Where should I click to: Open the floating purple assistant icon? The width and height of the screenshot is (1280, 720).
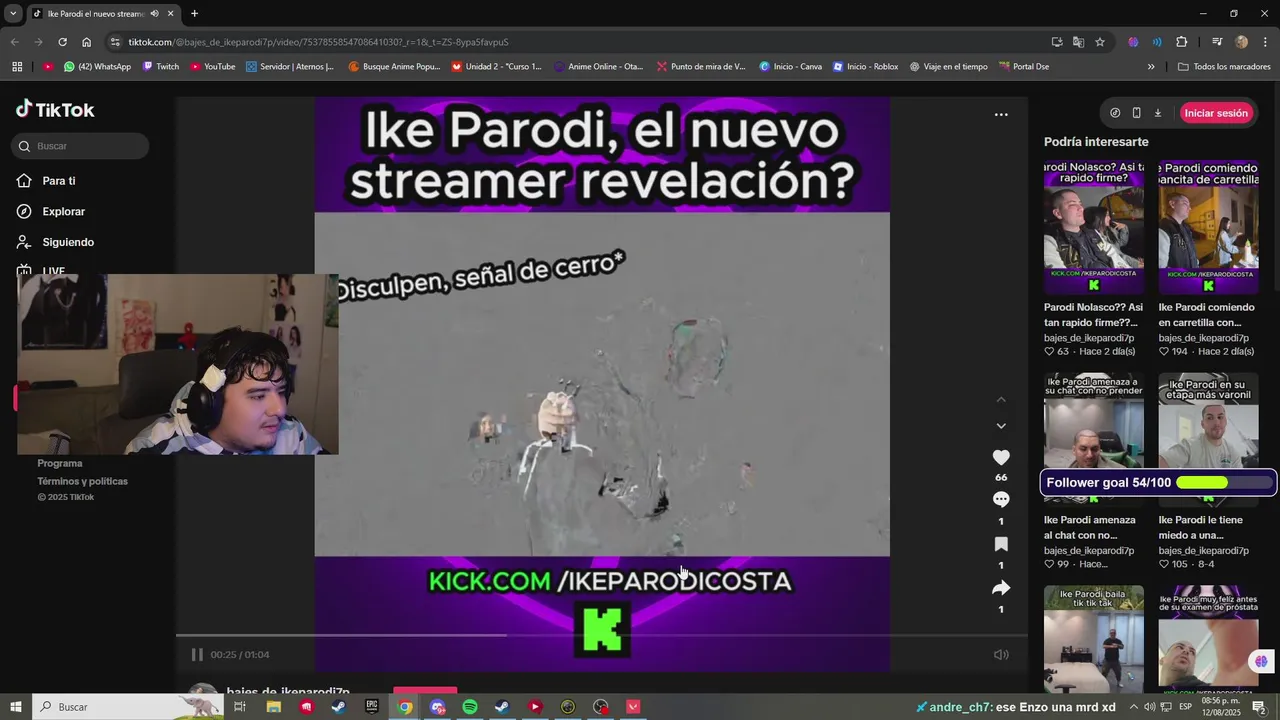pyautogui.click(x=1261, y=661)
